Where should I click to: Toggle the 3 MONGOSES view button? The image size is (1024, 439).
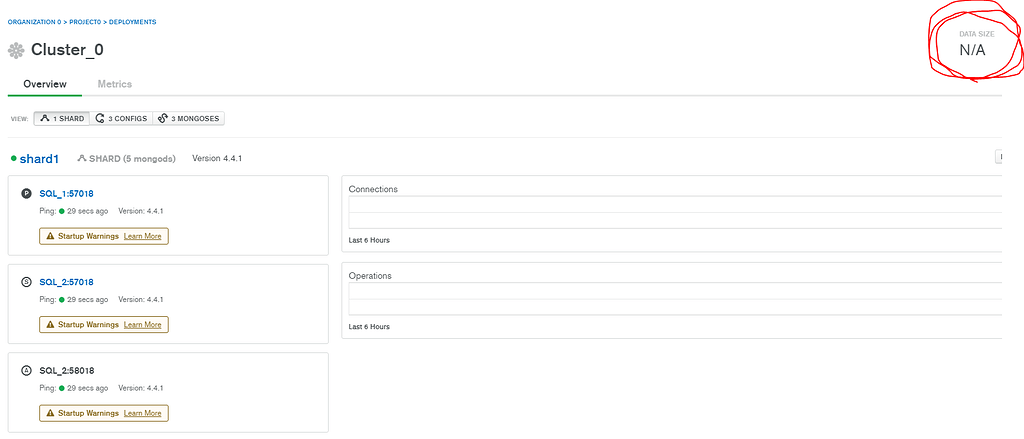pyautogui.click(x=188, y=118)
